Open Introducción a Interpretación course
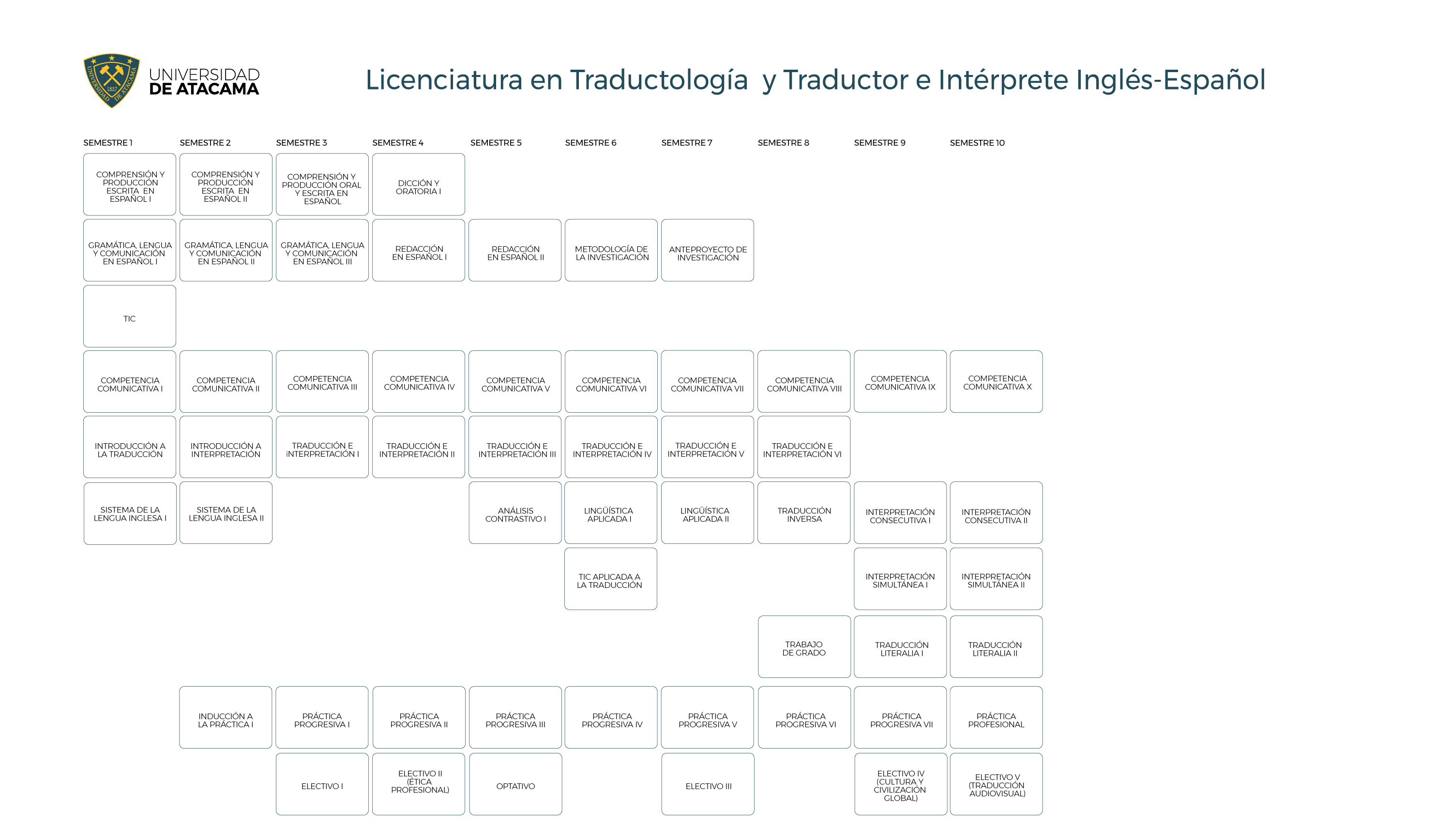Image resolution: width=1452 pixels, height=840 pixels. 226,447
